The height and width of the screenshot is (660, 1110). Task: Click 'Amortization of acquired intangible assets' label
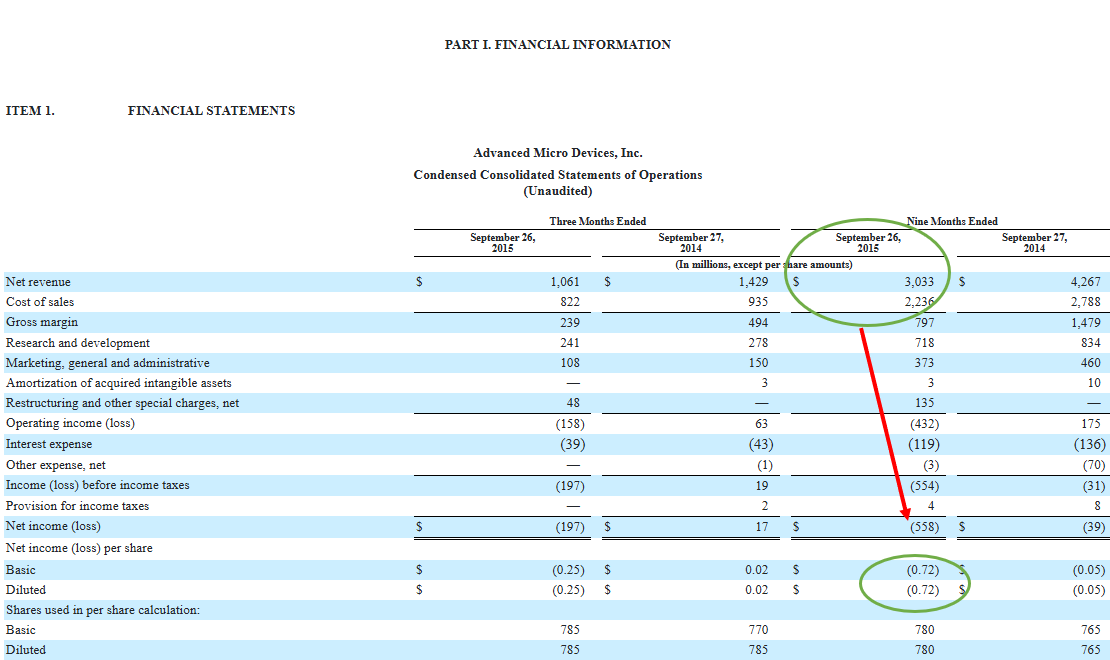119,383
